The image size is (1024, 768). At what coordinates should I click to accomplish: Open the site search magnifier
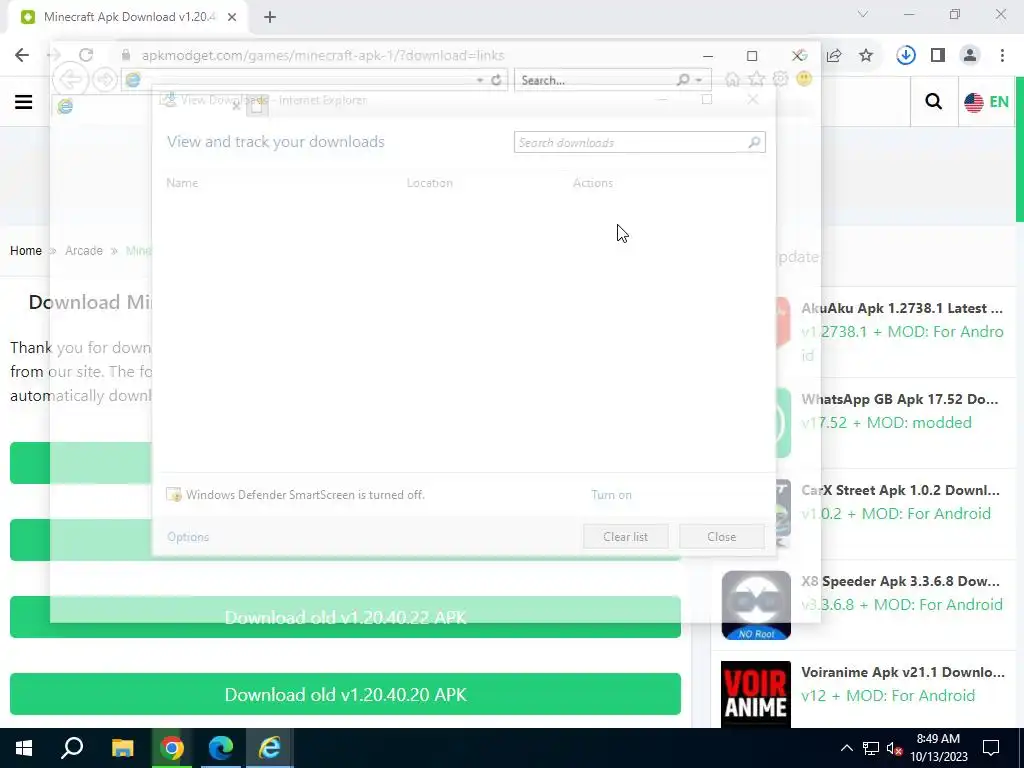tap(934, 101)
